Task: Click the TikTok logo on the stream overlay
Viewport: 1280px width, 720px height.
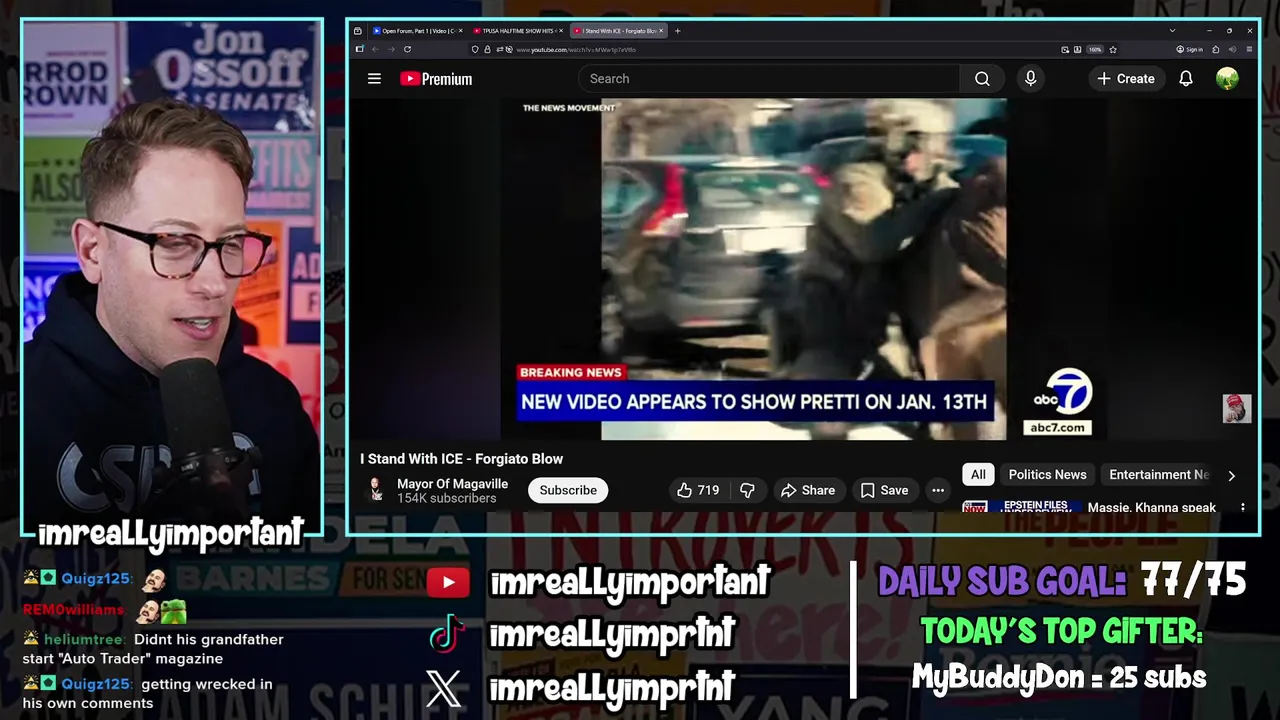Action: click(446, 634)
